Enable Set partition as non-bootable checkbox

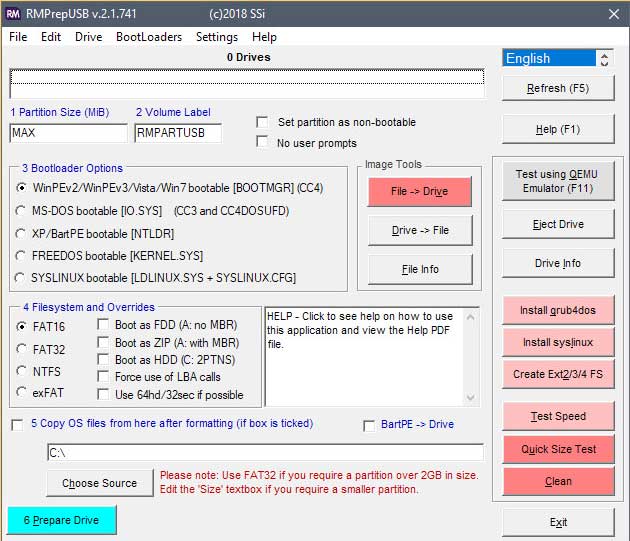262,122
